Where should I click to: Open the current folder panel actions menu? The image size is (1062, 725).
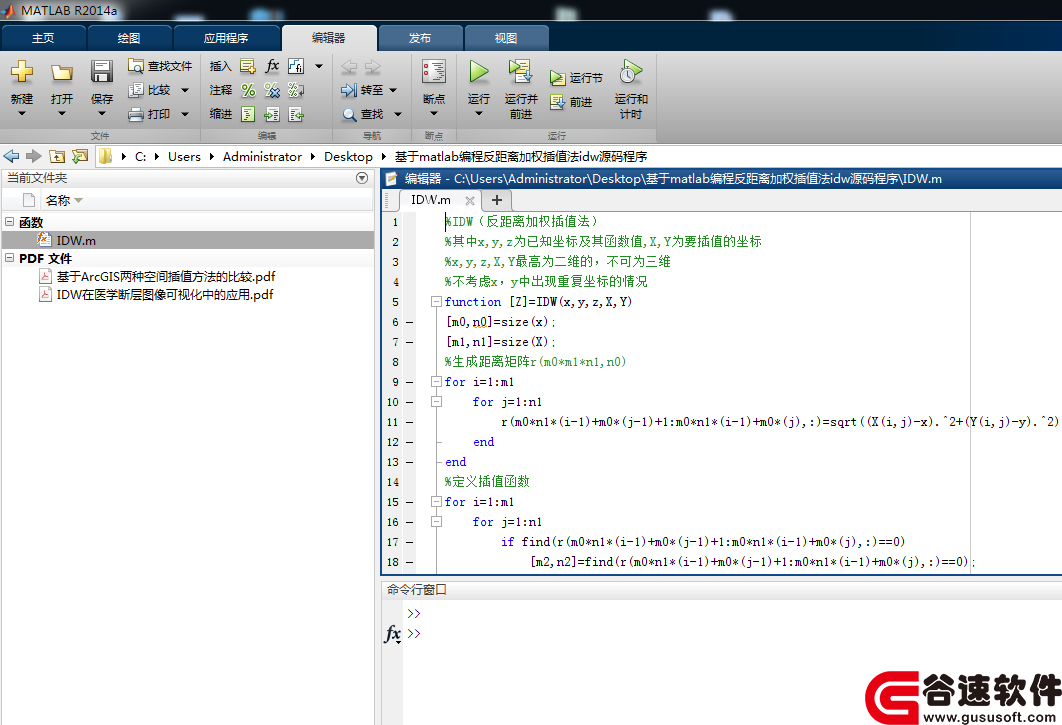362,178
